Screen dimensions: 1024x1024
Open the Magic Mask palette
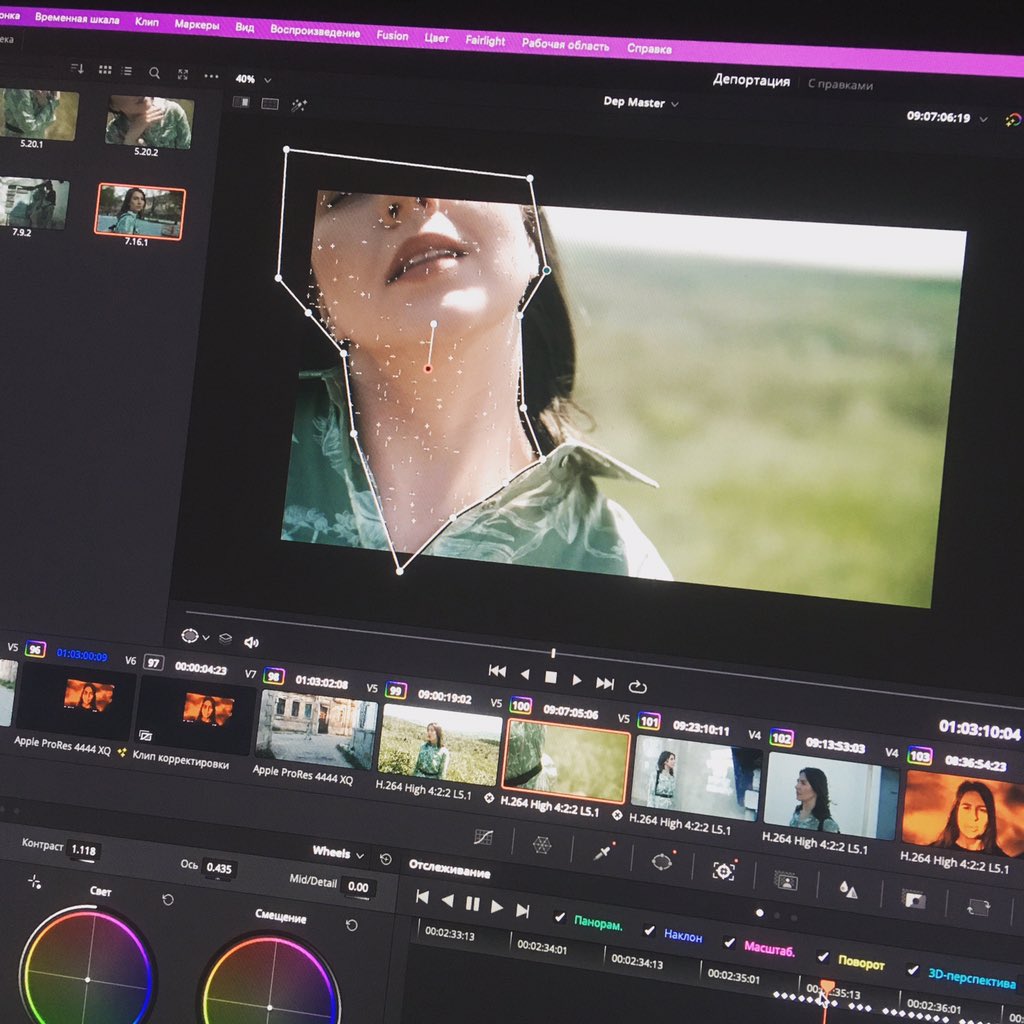click(786, 880)
